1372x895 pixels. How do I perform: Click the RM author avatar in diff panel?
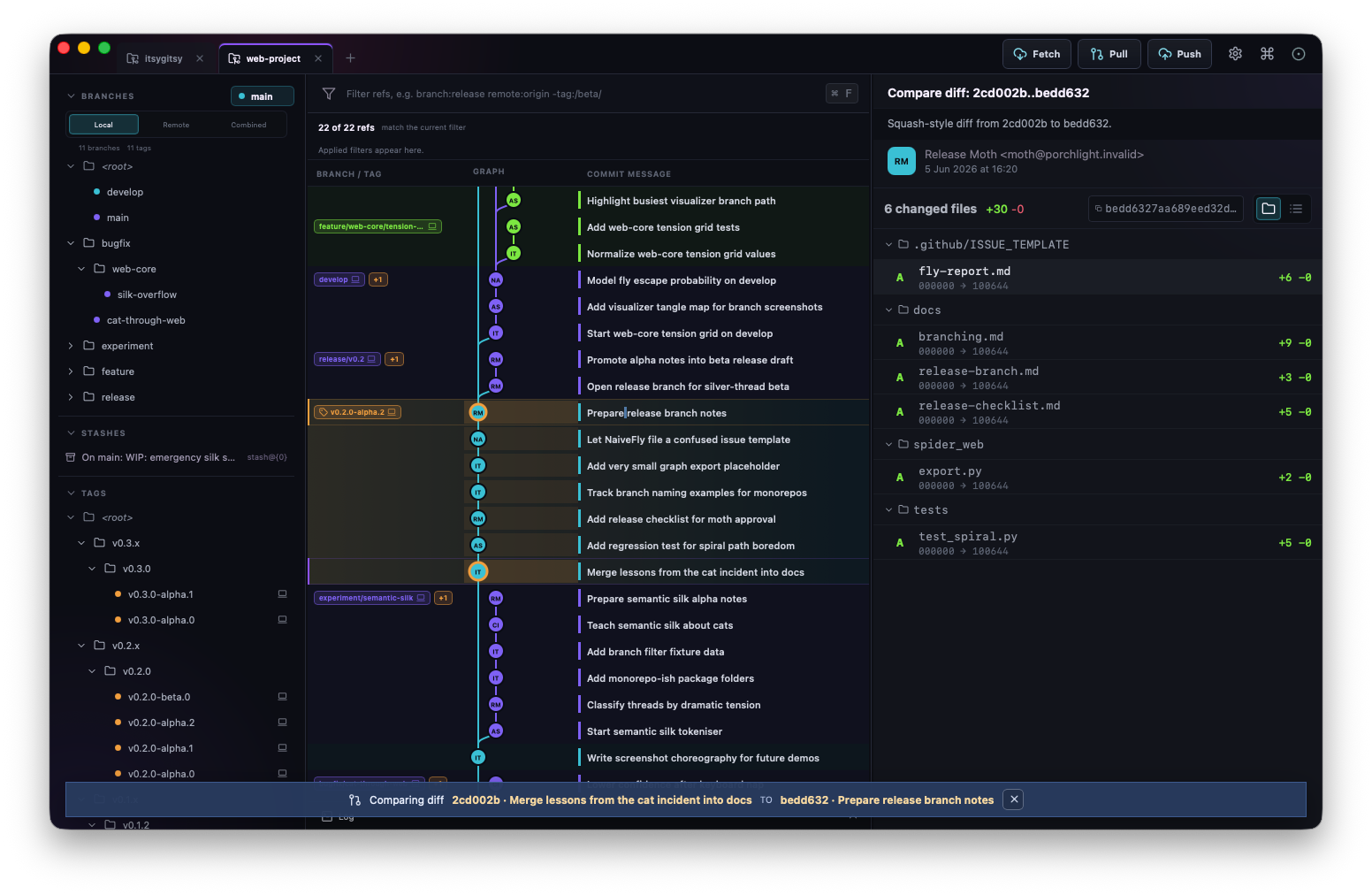(x=901, y=161)
